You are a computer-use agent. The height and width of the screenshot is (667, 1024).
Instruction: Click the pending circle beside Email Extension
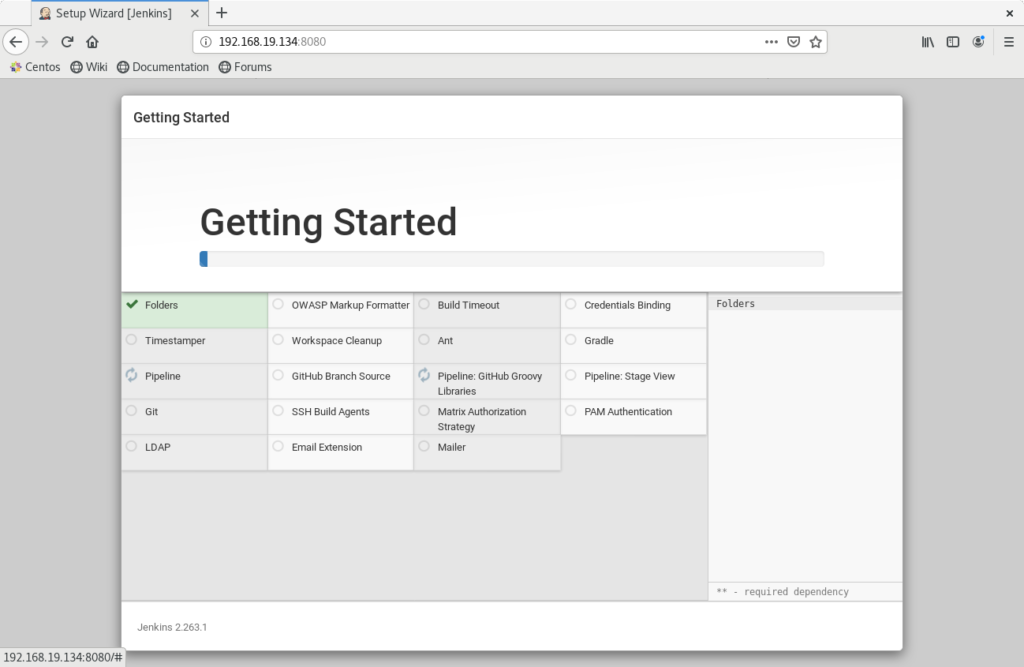(278, 446)
